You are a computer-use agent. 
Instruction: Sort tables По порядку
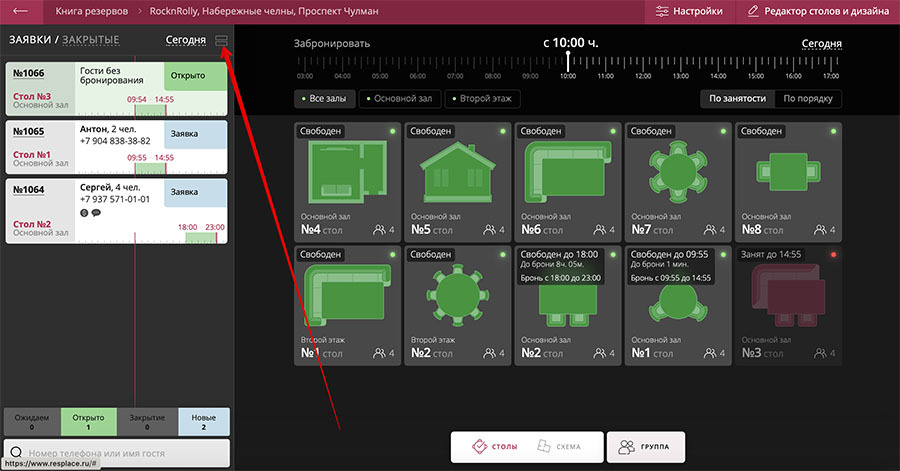[808, 99]
